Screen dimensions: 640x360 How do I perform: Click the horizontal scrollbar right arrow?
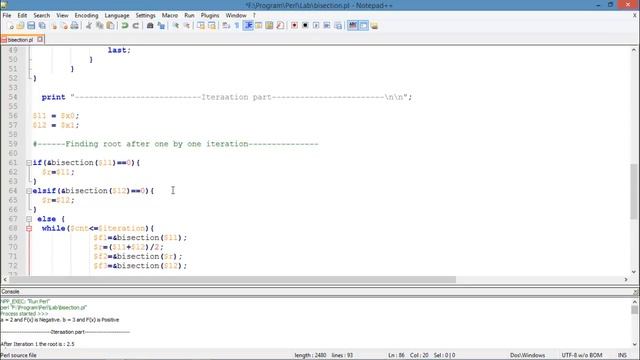pos(626,280)
